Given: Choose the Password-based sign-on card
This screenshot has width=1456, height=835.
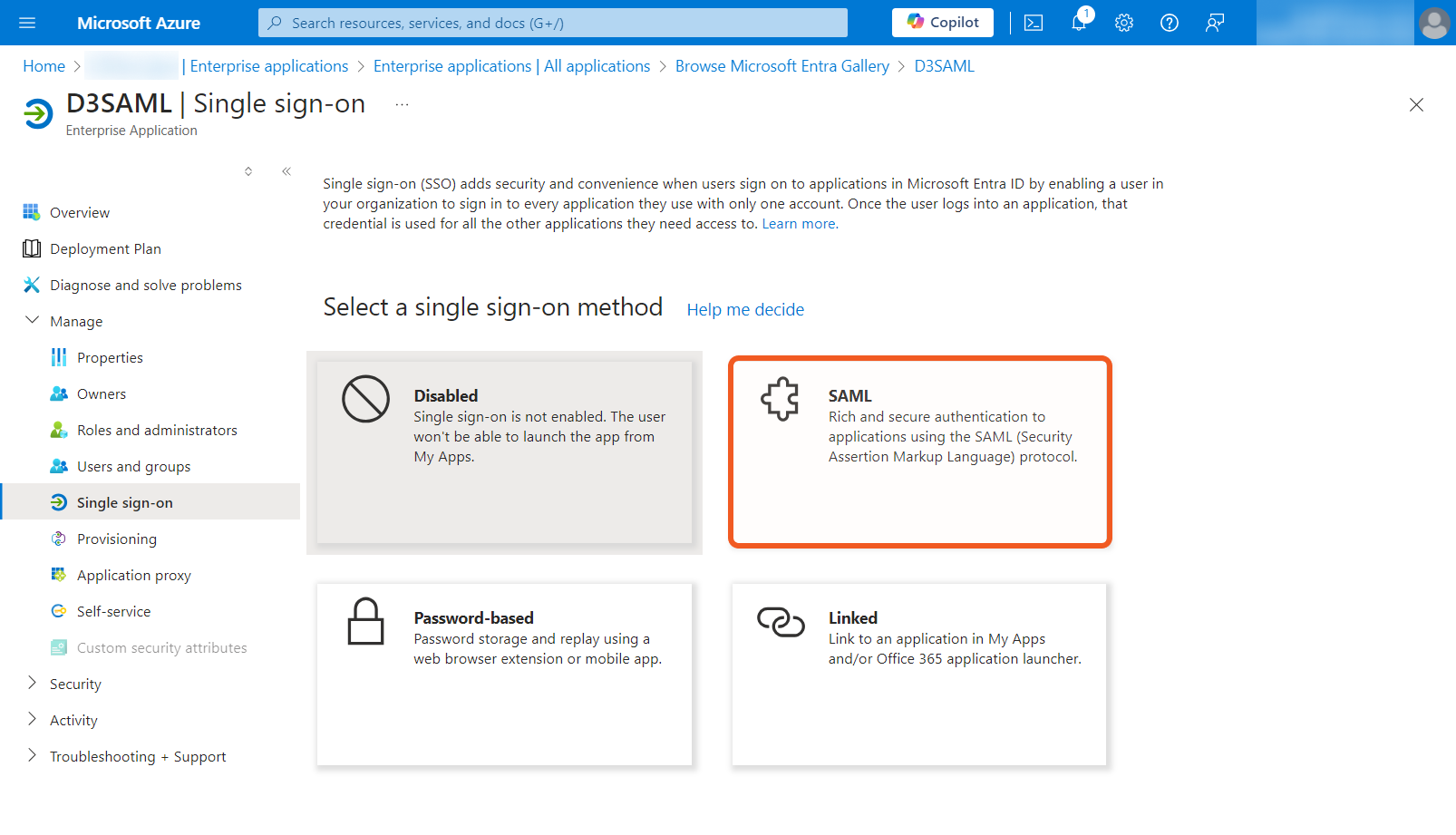Looking at the screenshot, I should 504,674.
